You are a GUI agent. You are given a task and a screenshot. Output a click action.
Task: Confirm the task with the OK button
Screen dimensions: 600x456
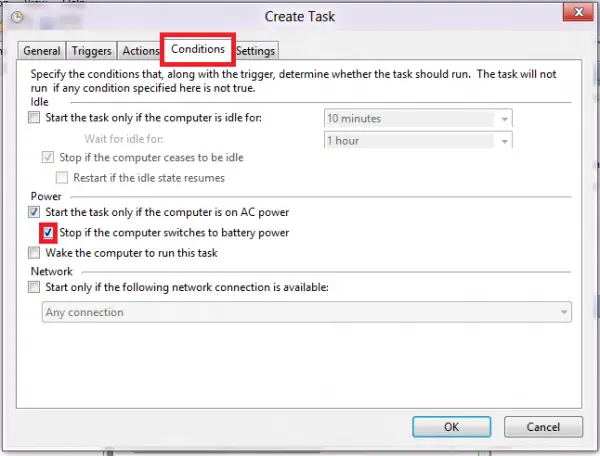tap(452, 427)
